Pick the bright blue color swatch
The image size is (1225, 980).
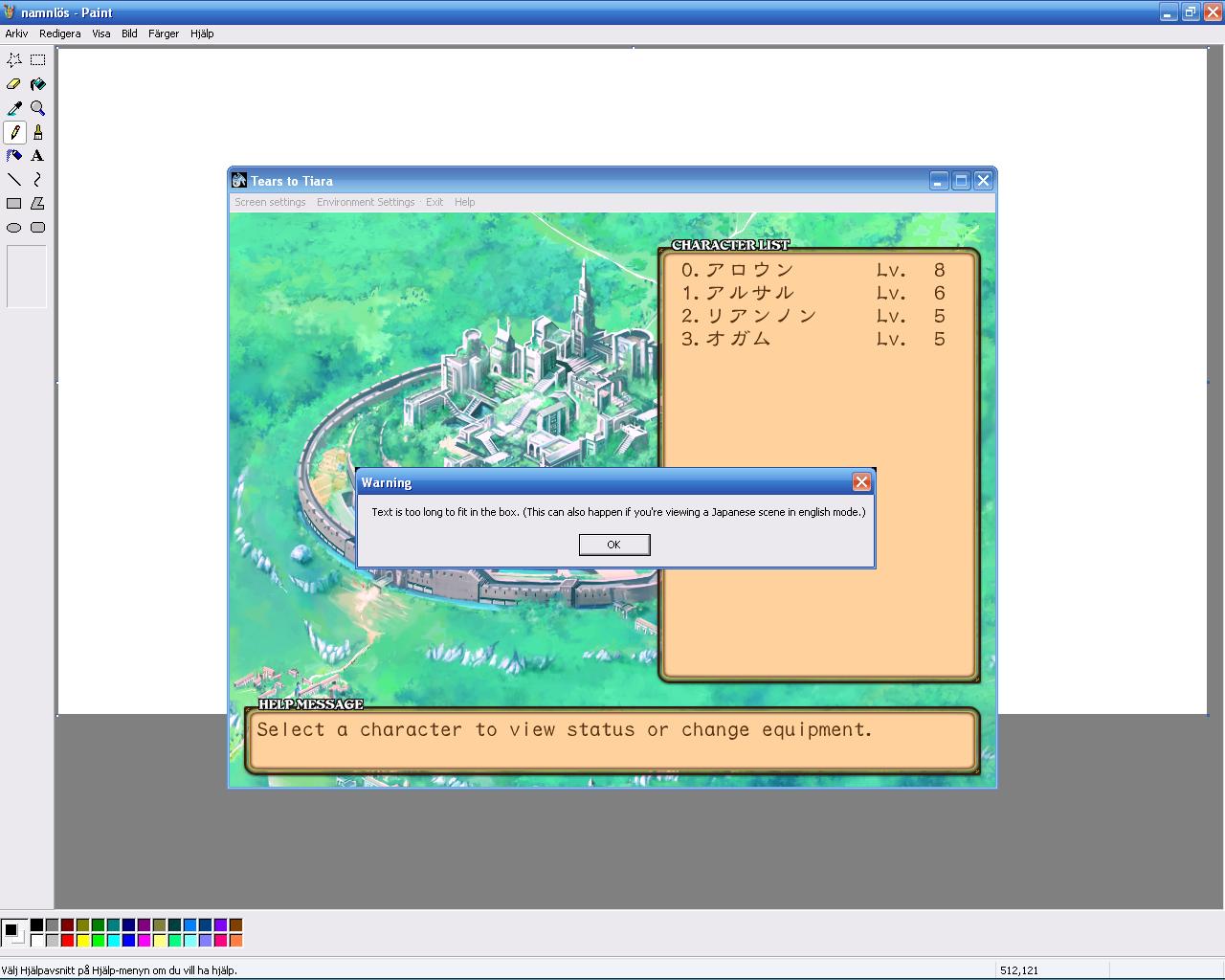pos(128,940)
